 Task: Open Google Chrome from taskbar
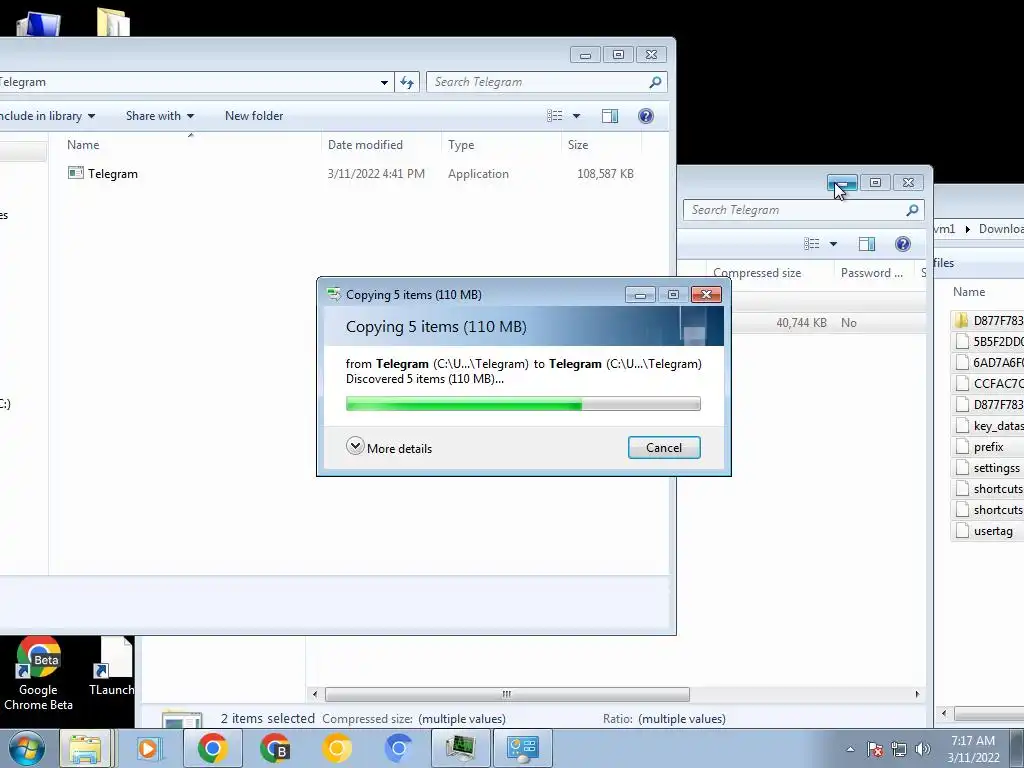[x=212, y=748]
